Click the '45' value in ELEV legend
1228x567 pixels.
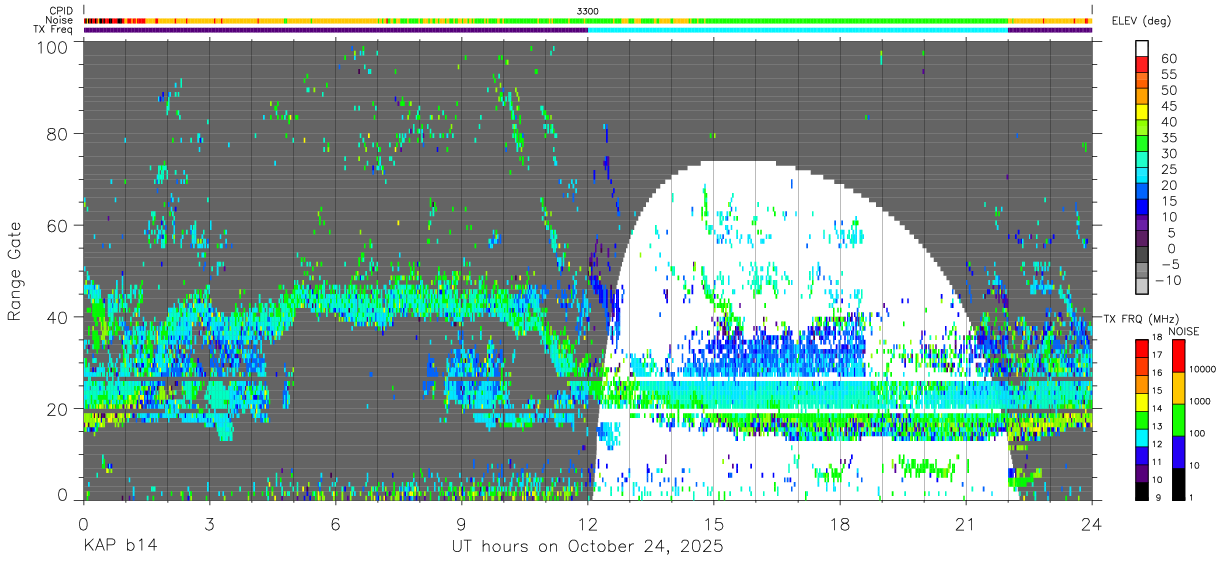[x=1169, y=106]
